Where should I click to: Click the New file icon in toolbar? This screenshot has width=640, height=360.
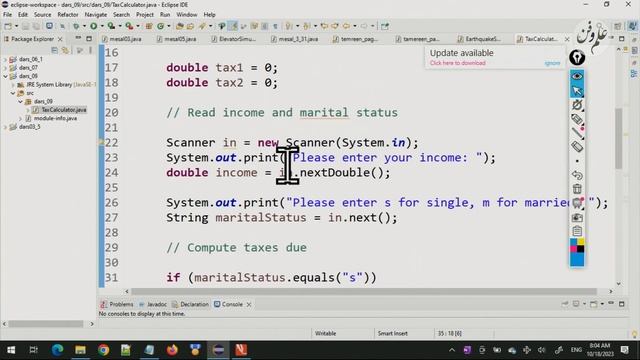tap(8, 26)
